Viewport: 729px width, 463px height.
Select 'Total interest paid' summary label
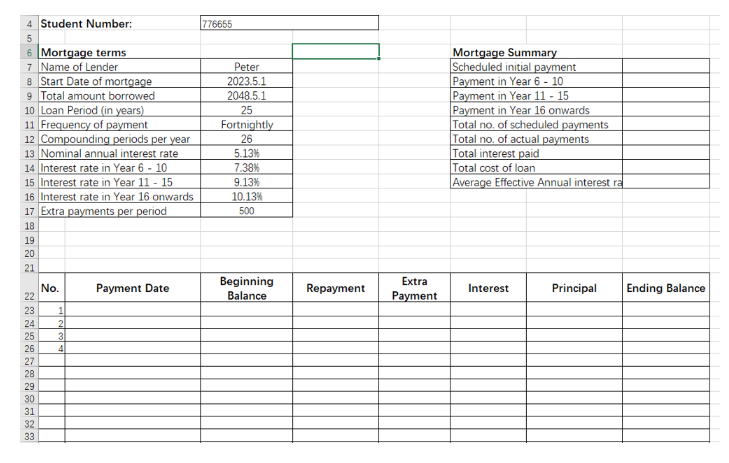(x=537, y=153)
